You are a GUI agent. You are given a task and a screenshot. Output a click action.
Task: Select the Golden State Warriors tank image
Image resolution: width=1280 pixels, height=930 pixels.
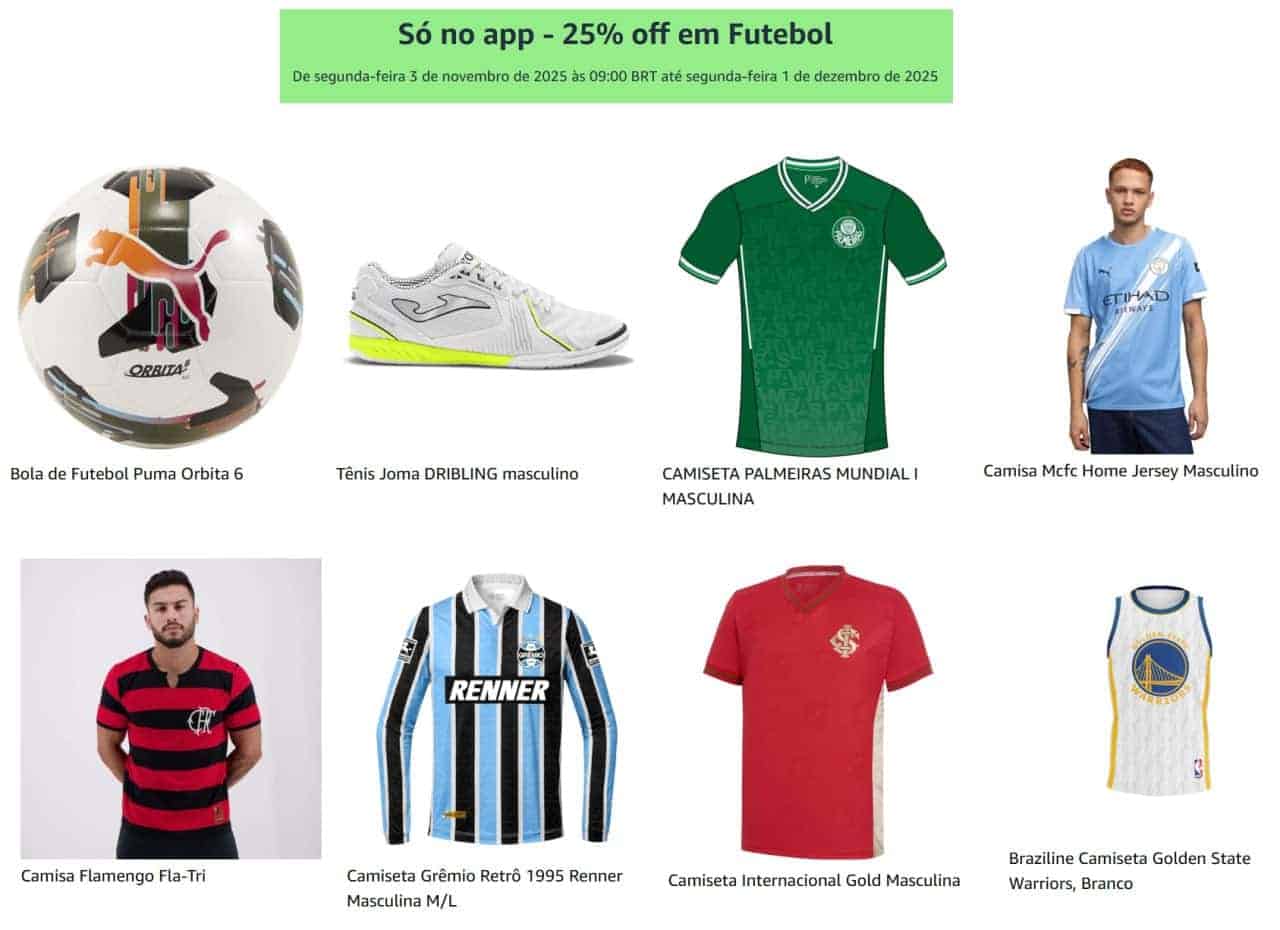[1159, 692]
